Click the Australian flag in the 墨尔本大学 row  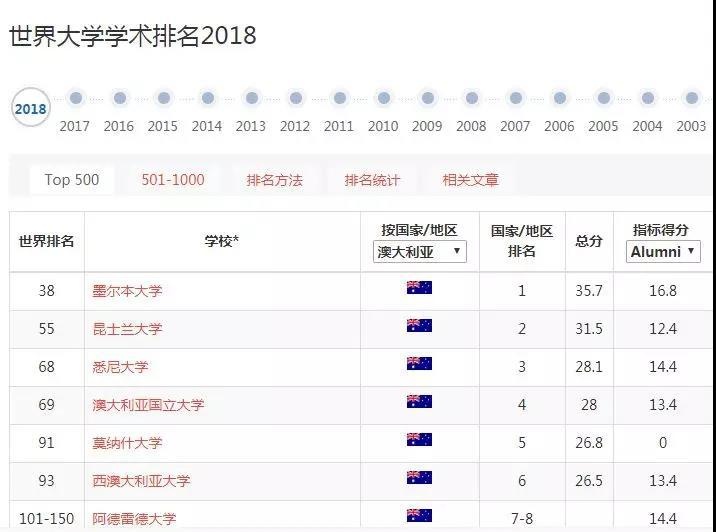pos(419,288)
